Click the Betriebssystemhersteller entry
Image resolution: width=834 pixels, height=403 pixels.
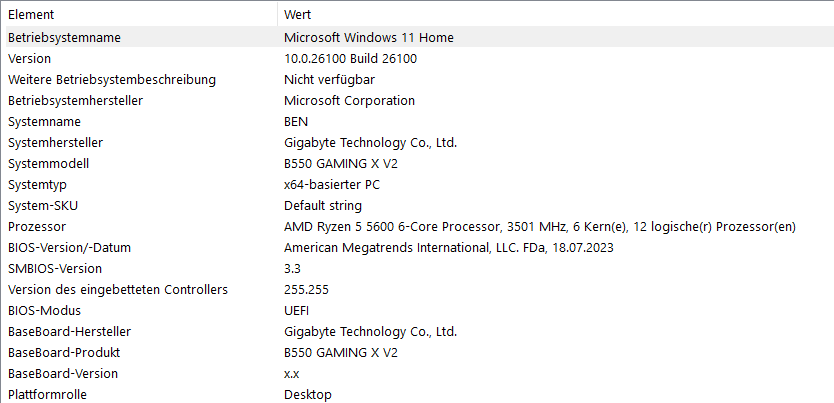[75, 100]
